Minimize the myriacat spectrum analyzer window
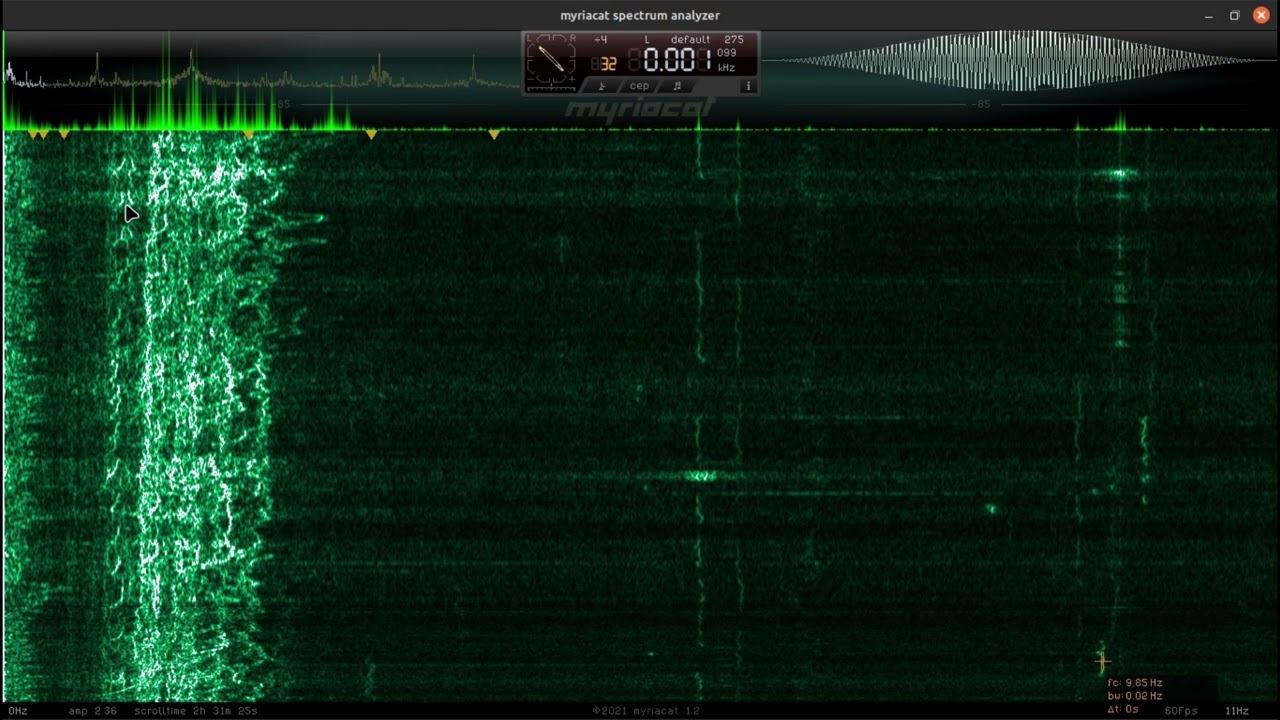1280x720 pixels. [1208, 15]
